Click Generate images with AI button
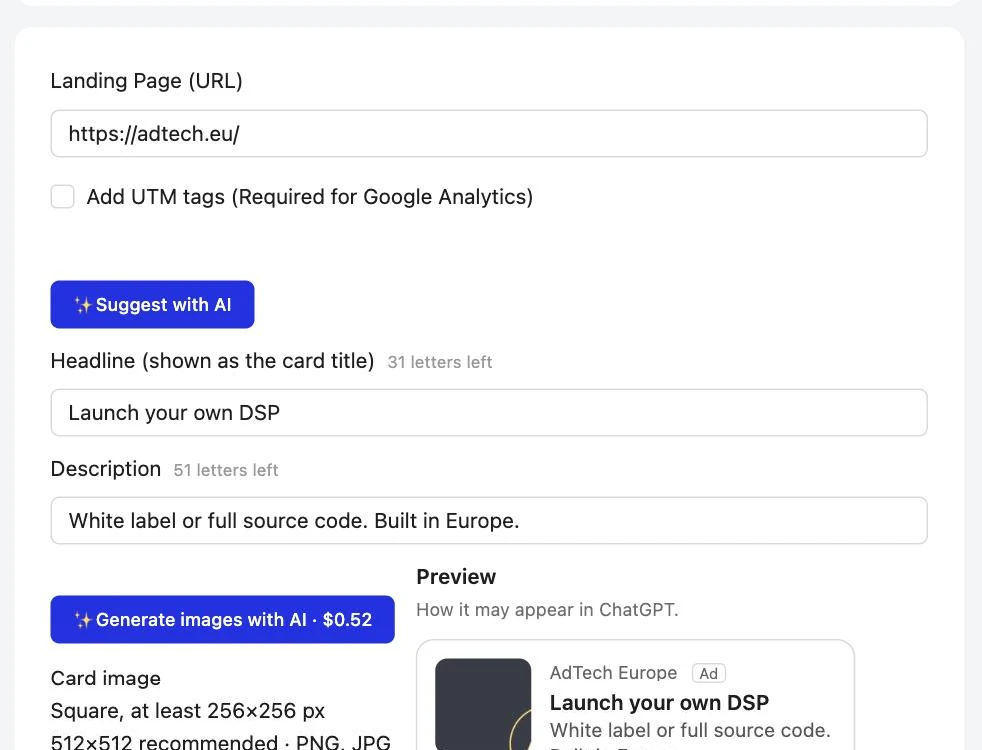The image size is (982, 750). coord(222,619)
